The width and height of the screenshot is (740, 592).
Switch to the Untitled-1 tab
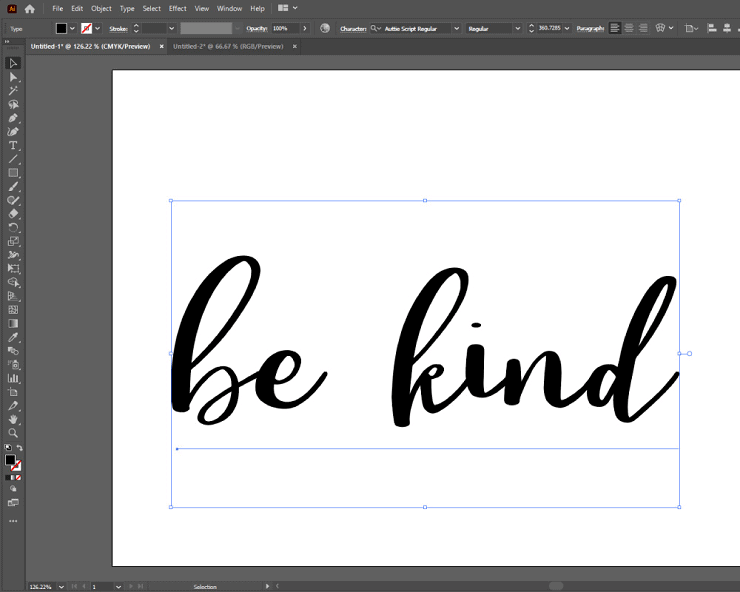point(90,46)
